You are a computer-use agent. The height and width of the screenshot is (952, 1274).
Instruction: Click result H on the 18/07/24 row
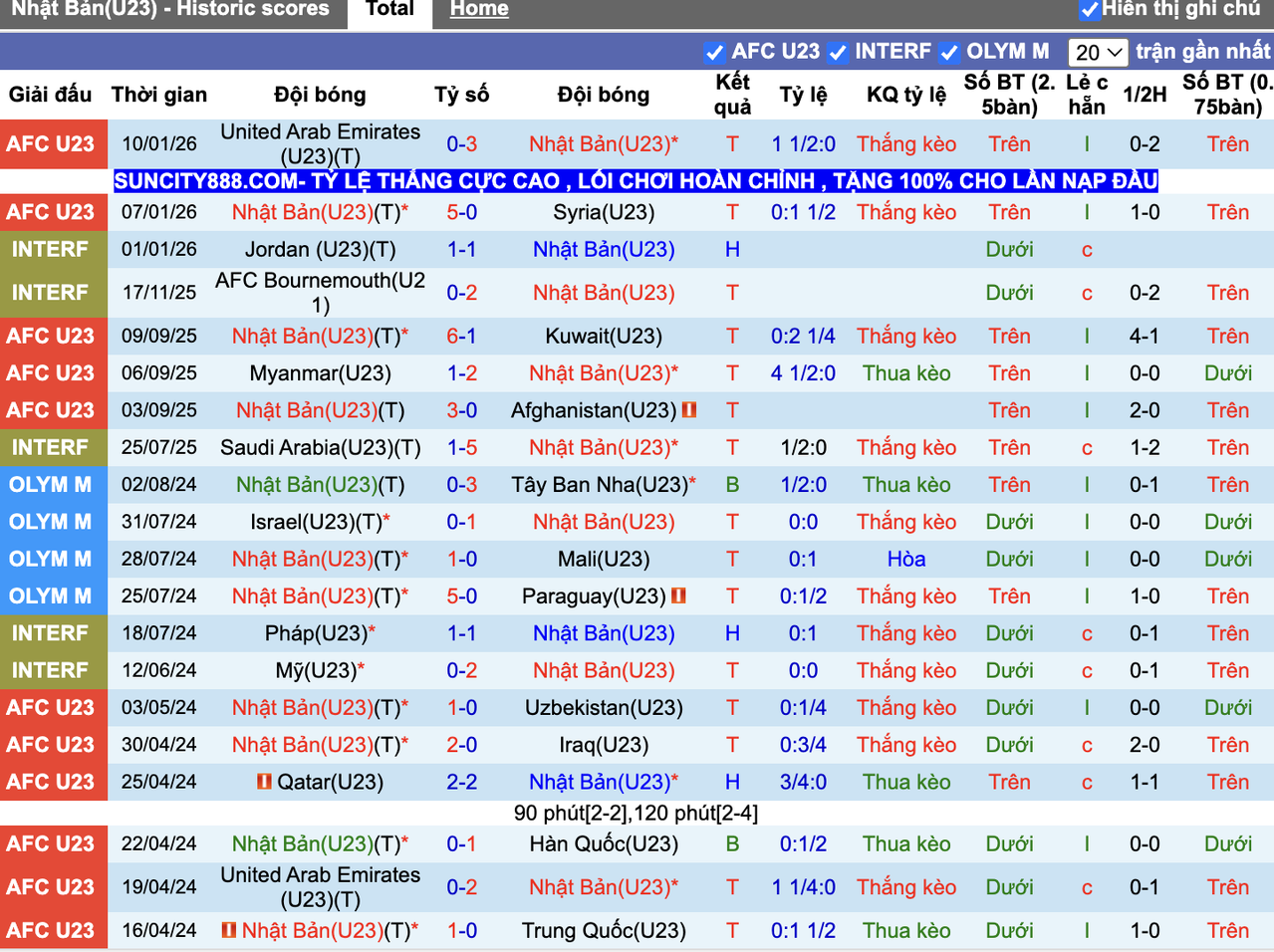[x=732, y=633]
